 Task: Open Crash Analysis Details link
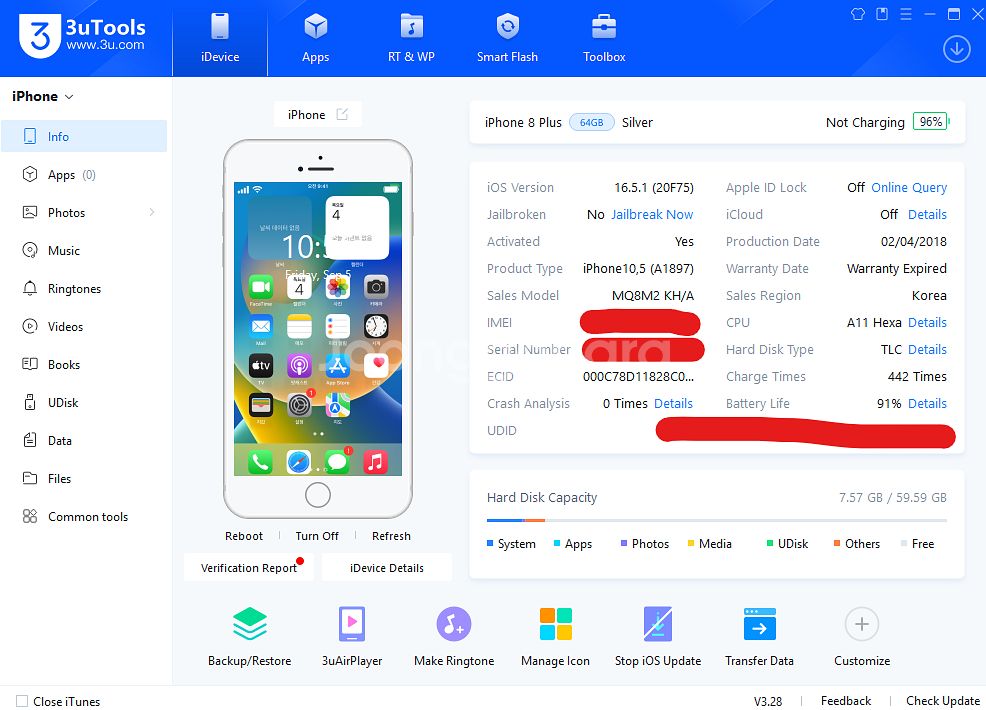(673, 404)
